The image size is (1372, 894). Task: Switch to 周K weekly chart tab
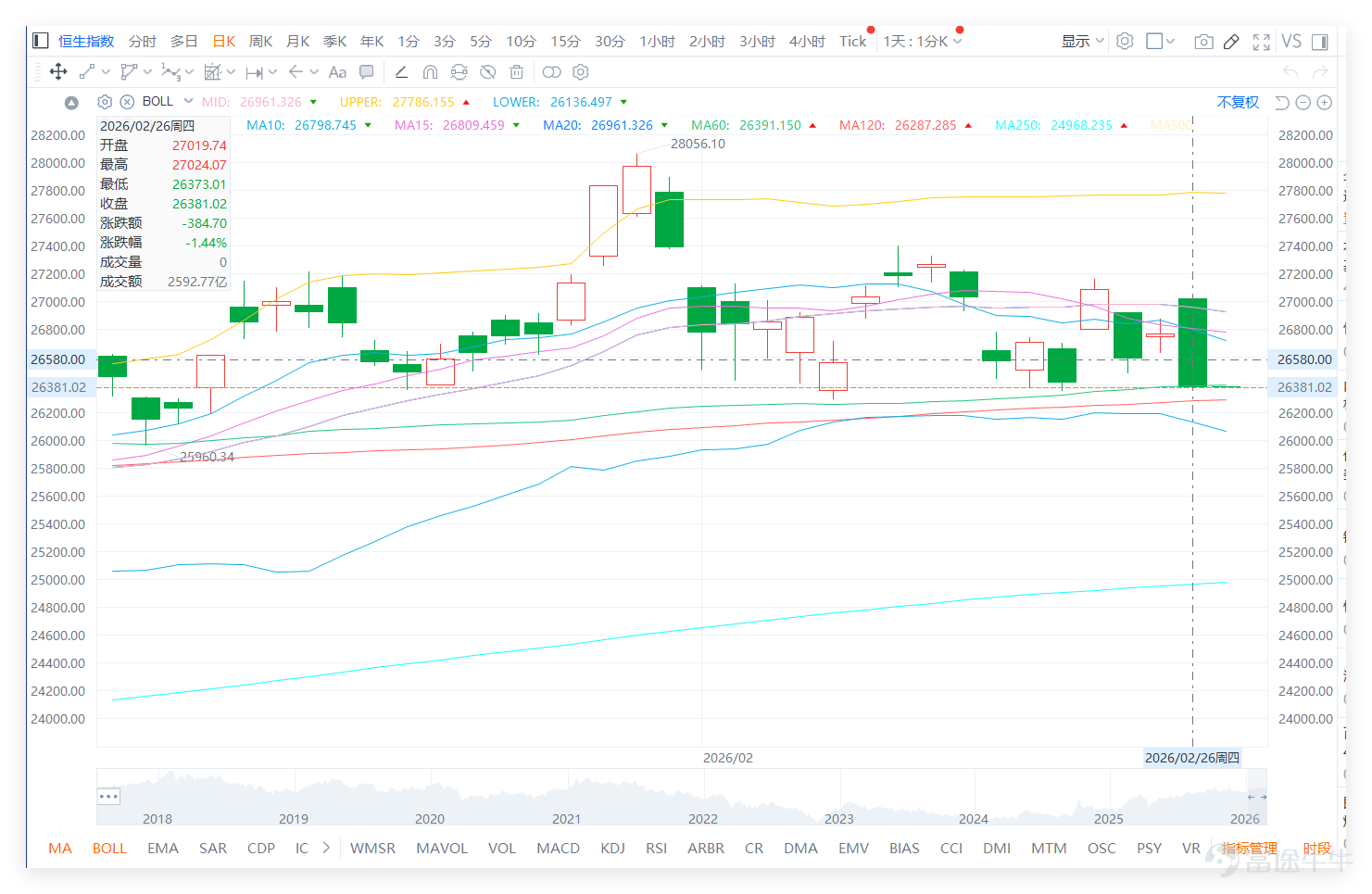(x=260, y=41)
